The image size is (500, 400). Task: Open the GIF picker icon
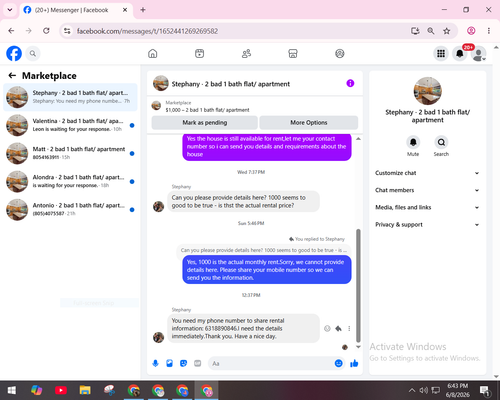198,363
